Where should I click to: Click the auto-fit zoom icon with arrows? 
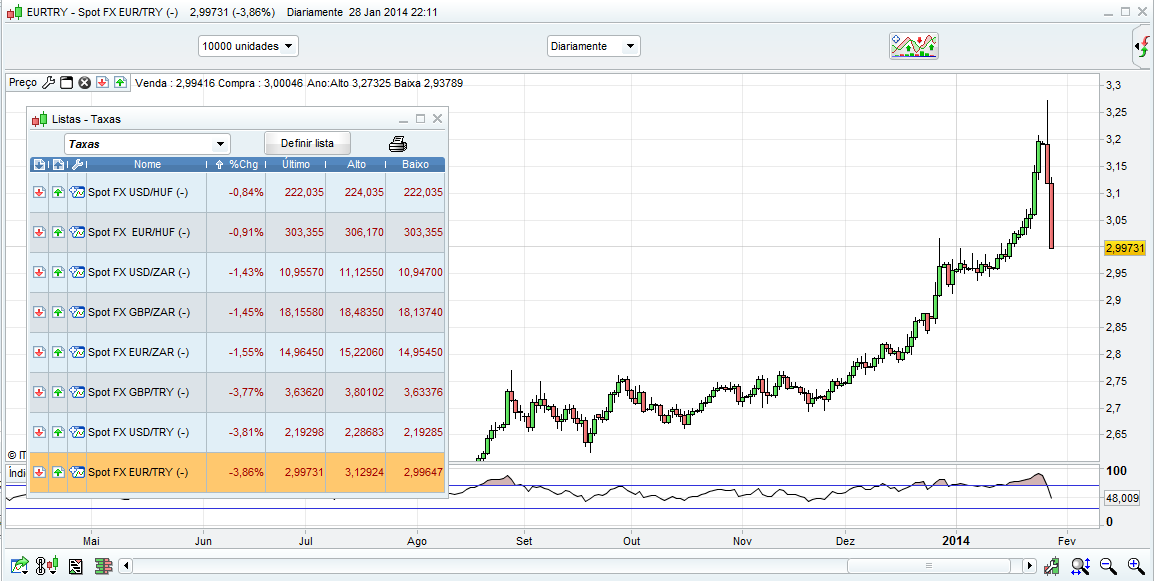1080,566
